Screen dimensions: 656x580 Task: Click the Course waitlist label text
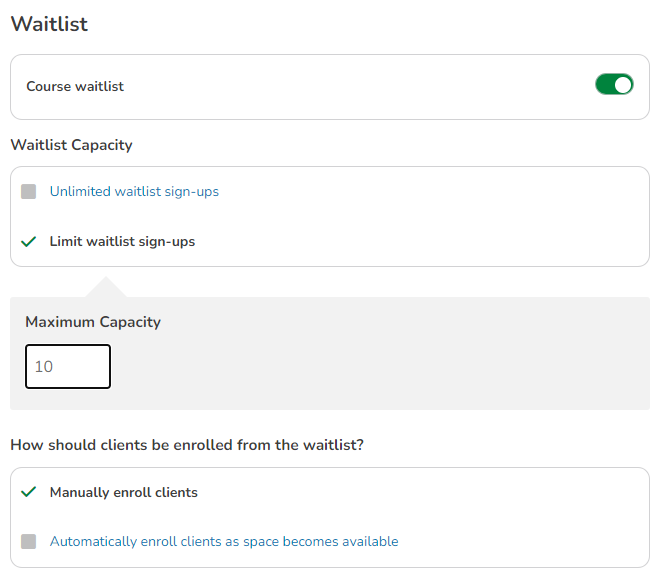(75, 87)
